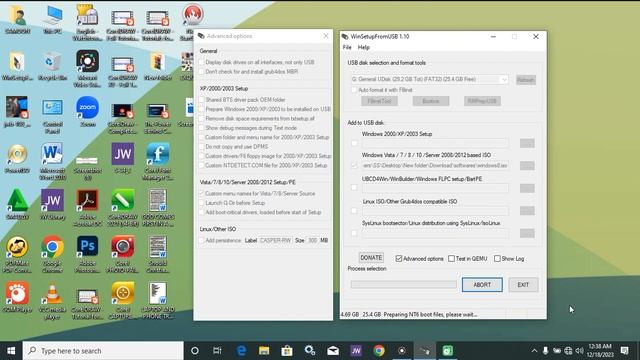Select the GOM Player desktop shortcut
This screenshot has width=640, height=360.
(17, 297)
